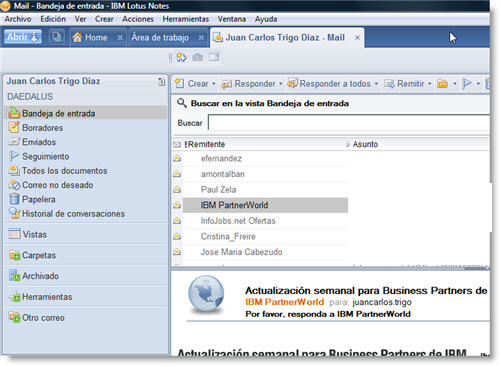Expand the Responder dropdown arrow

[280, 84]
